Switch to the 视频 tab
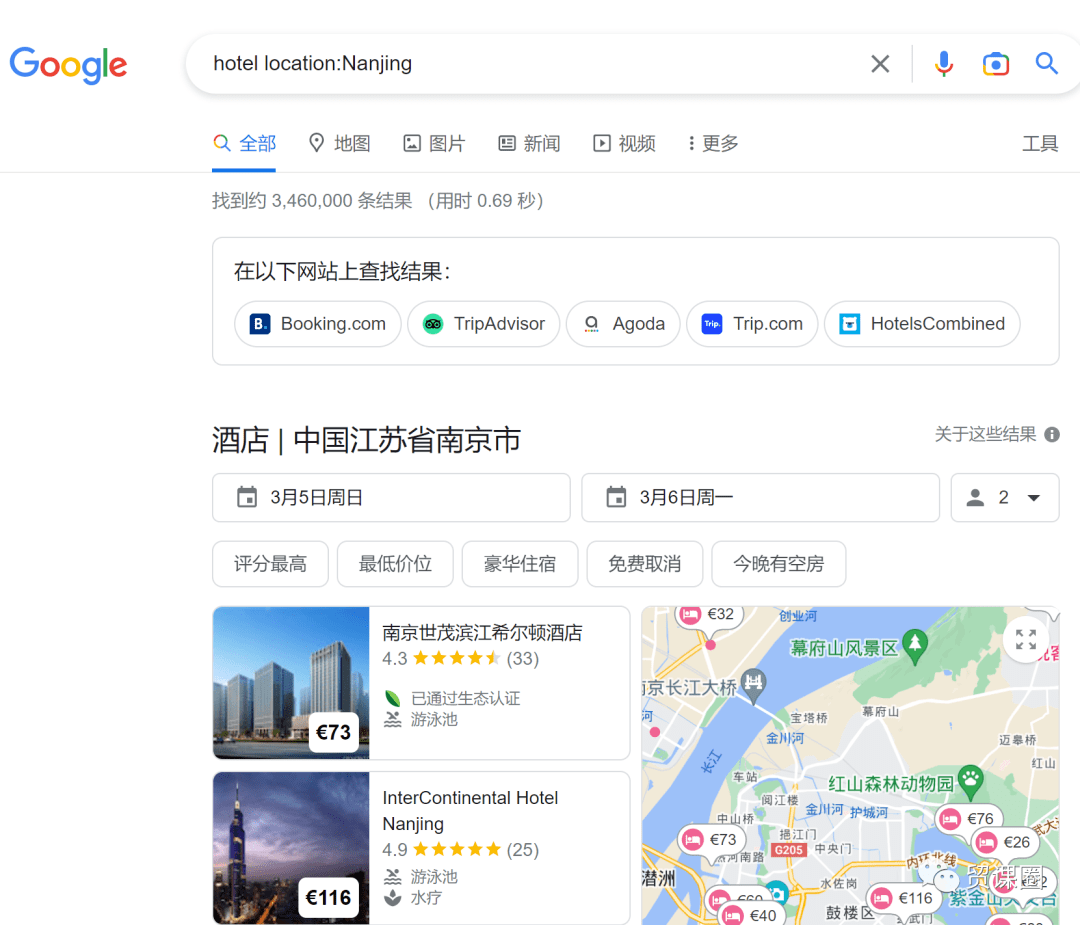This screenshot has width=1080, height=925. [624, 143]
